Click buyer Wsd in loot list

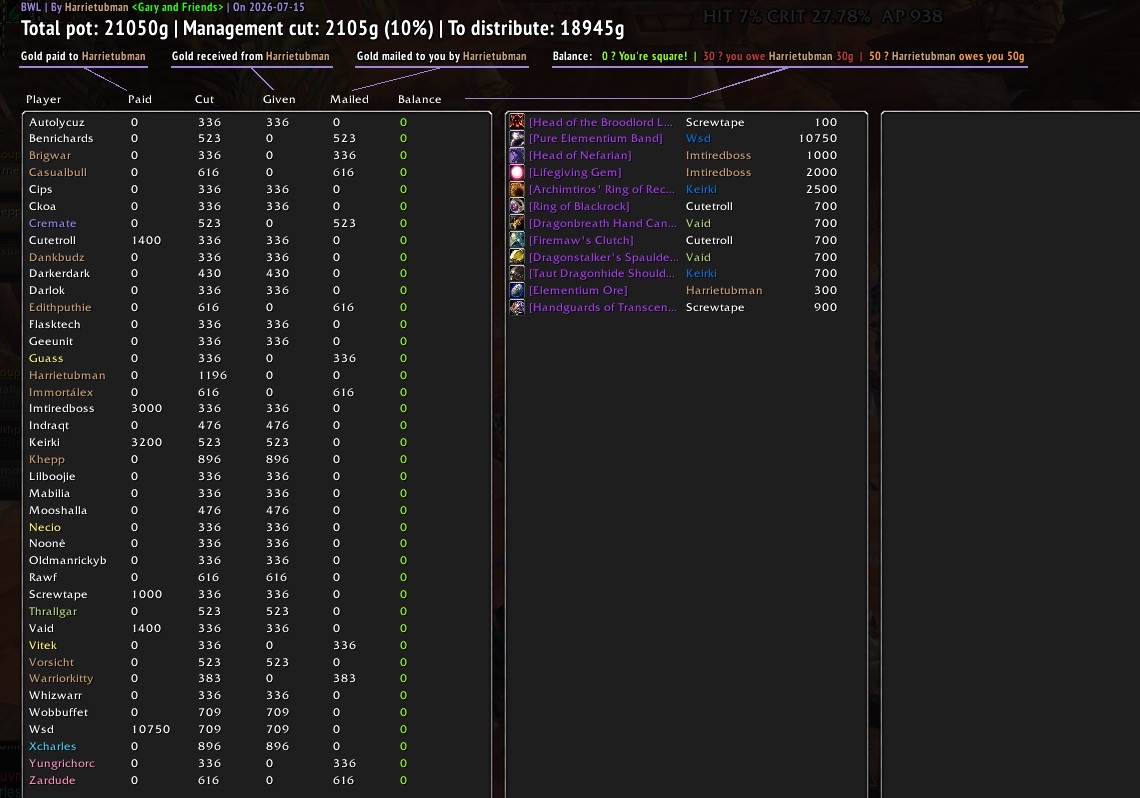coord(698,138)
